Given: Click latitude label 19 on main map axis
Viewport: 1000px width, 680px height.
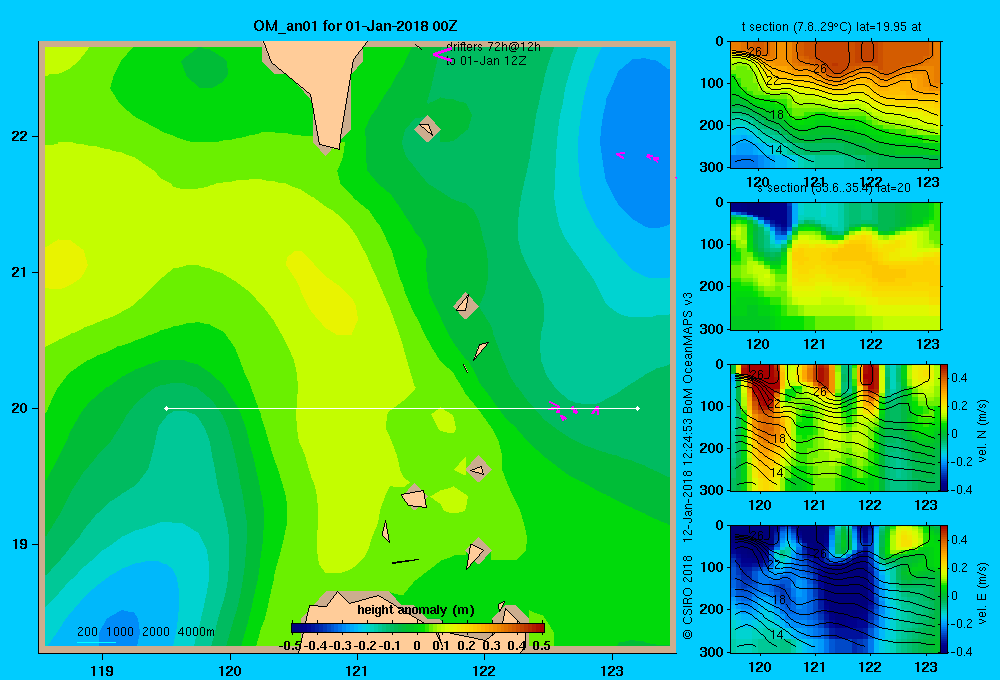Looking at the screenshot, I should [20, 544].
